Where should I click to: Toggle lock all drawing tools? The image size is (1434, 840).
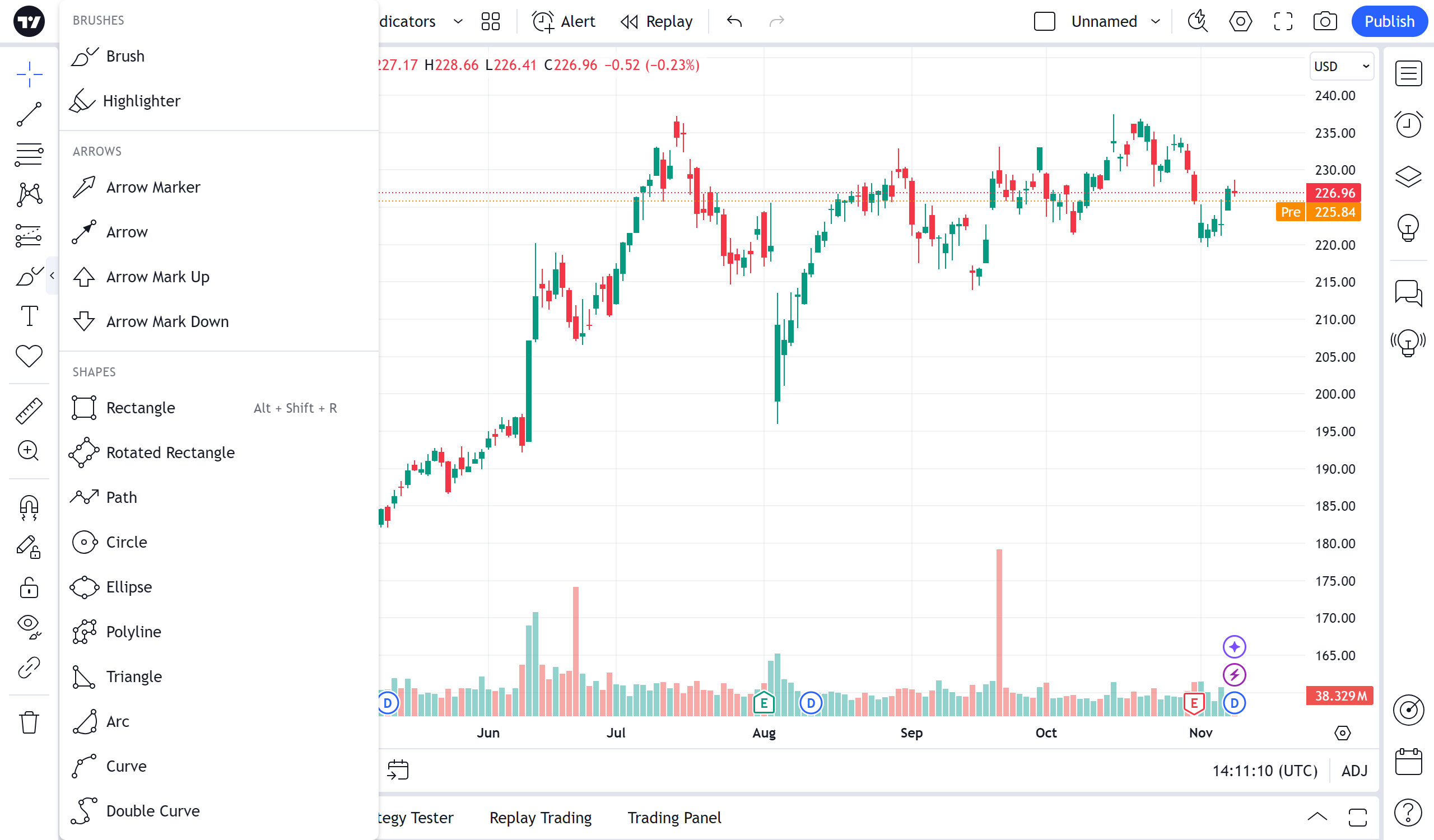point(29,588)
